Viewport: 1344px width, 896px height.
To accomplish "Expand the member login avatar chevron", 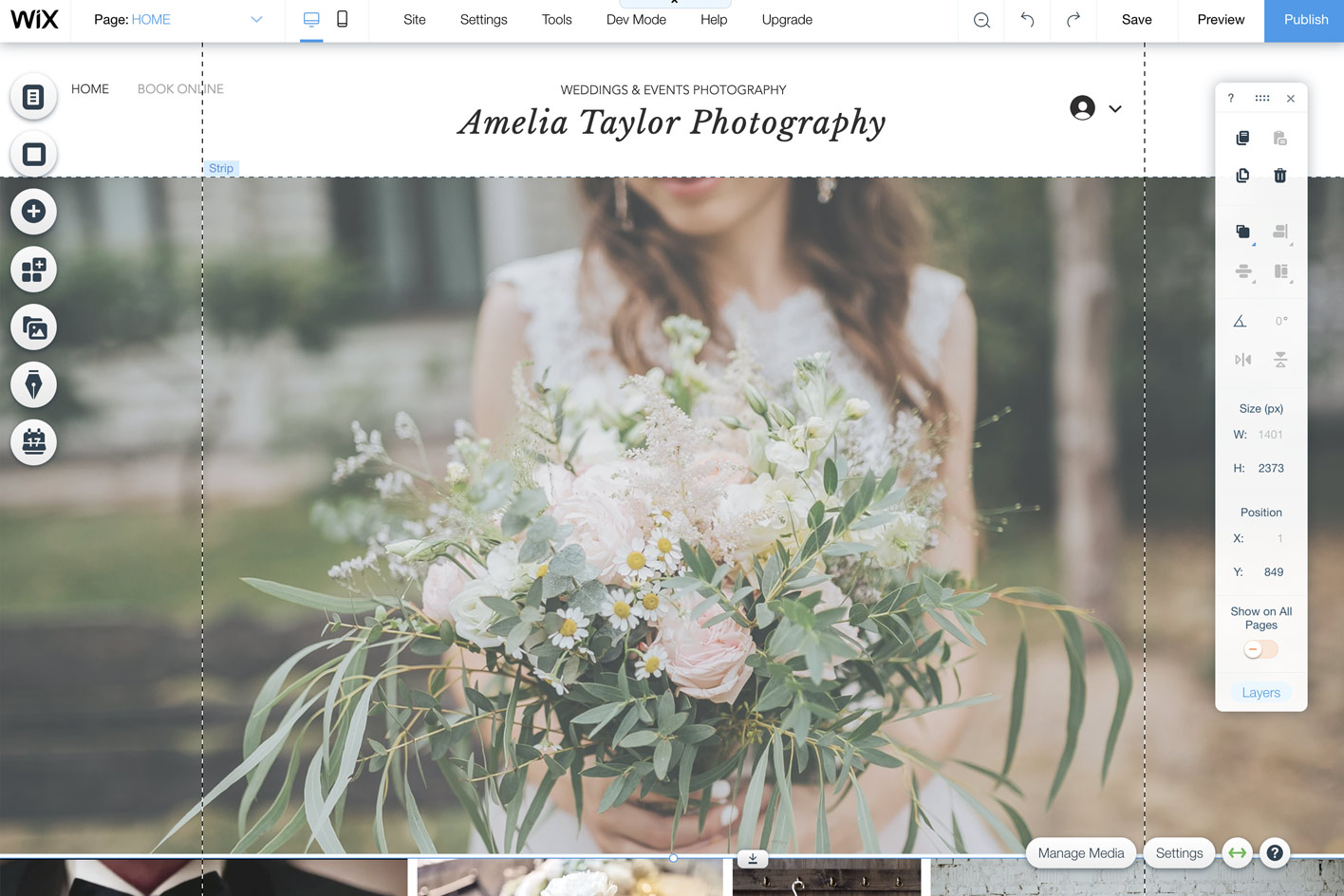I will tap(1115, 109).
